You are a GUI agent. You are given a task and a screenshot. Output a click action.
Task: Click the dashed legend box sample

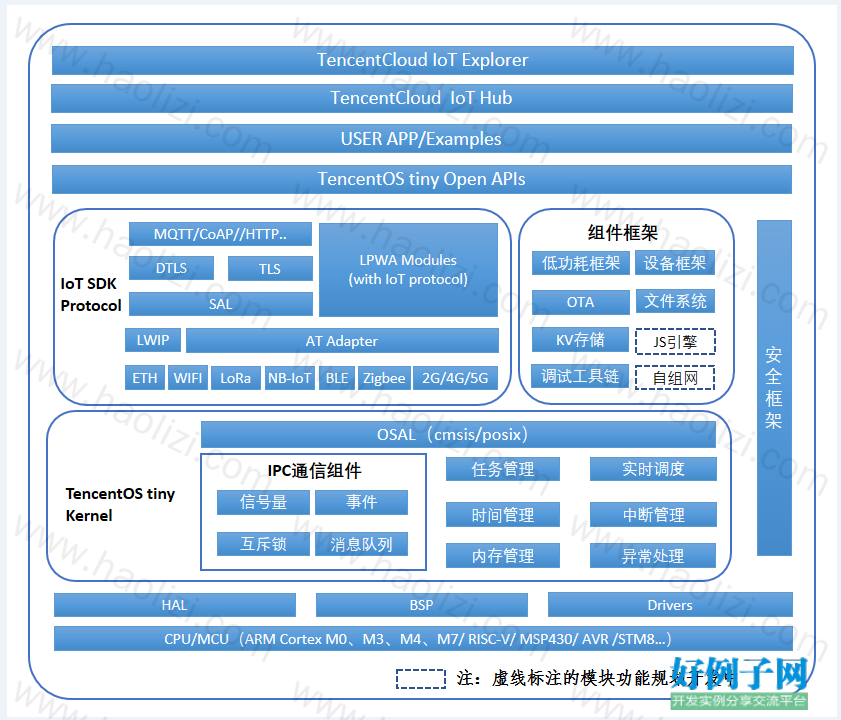click(421, 679)
